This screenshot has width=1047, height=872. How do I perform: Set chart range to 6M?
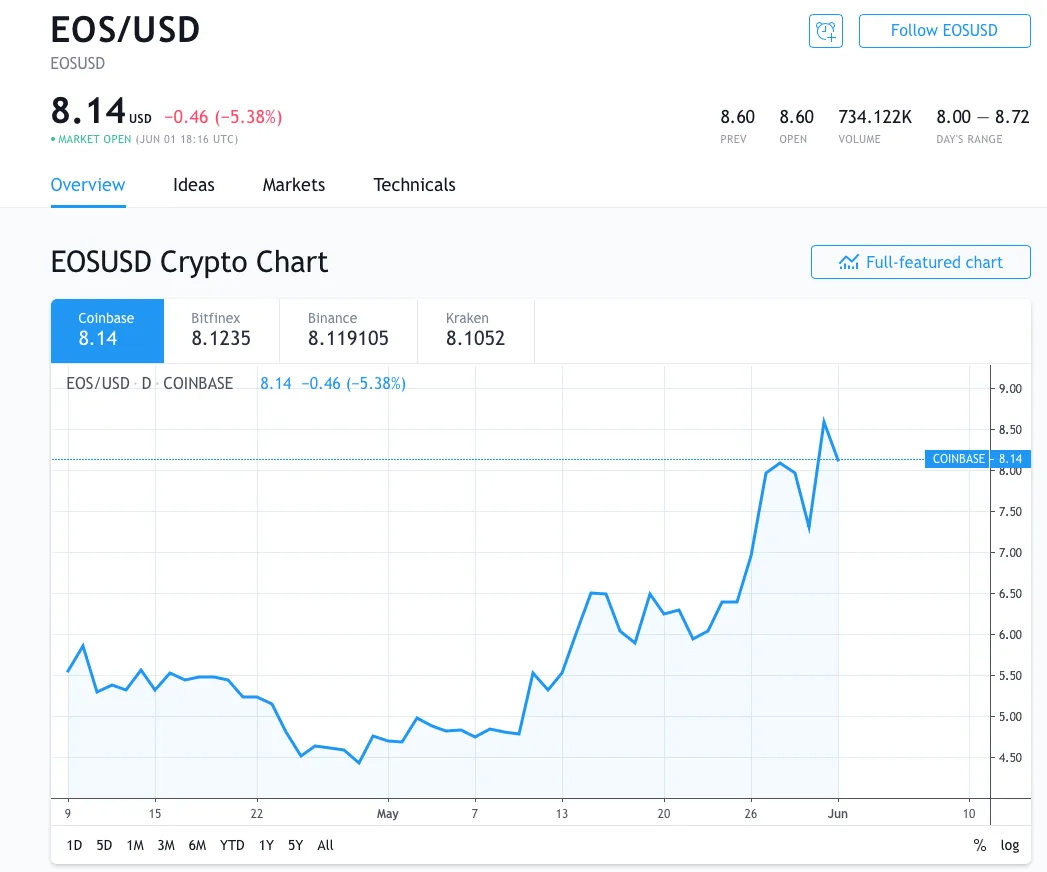tap(198, 845)
